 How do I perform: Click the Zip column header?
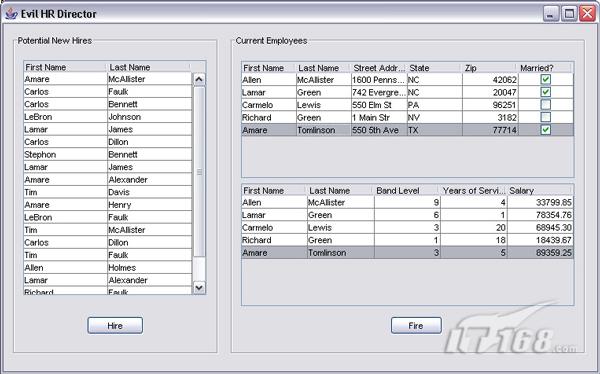pyautogui.click(x=490, y=68)
